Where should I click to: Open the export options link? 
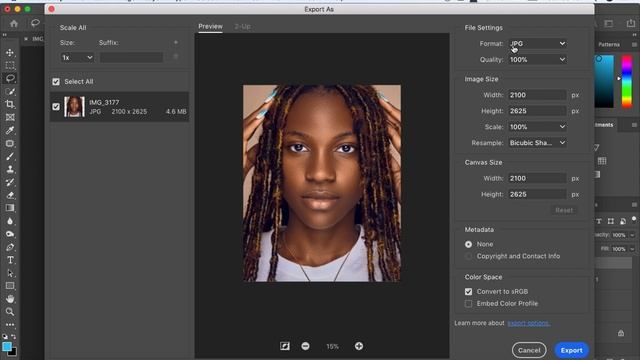[x=529, y=323]
